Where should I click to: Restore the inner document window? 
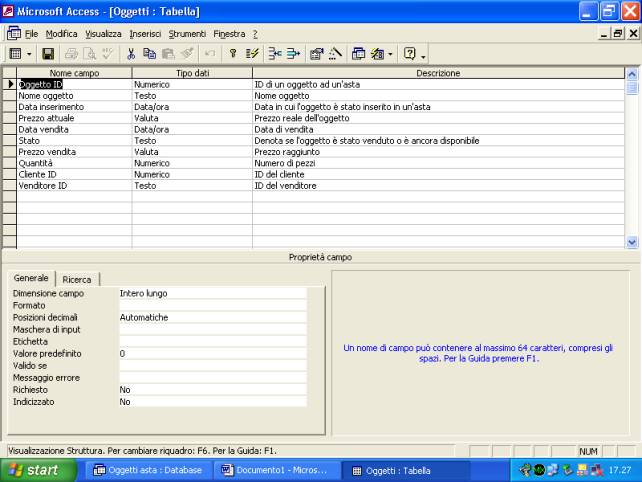tap(618, 33)
